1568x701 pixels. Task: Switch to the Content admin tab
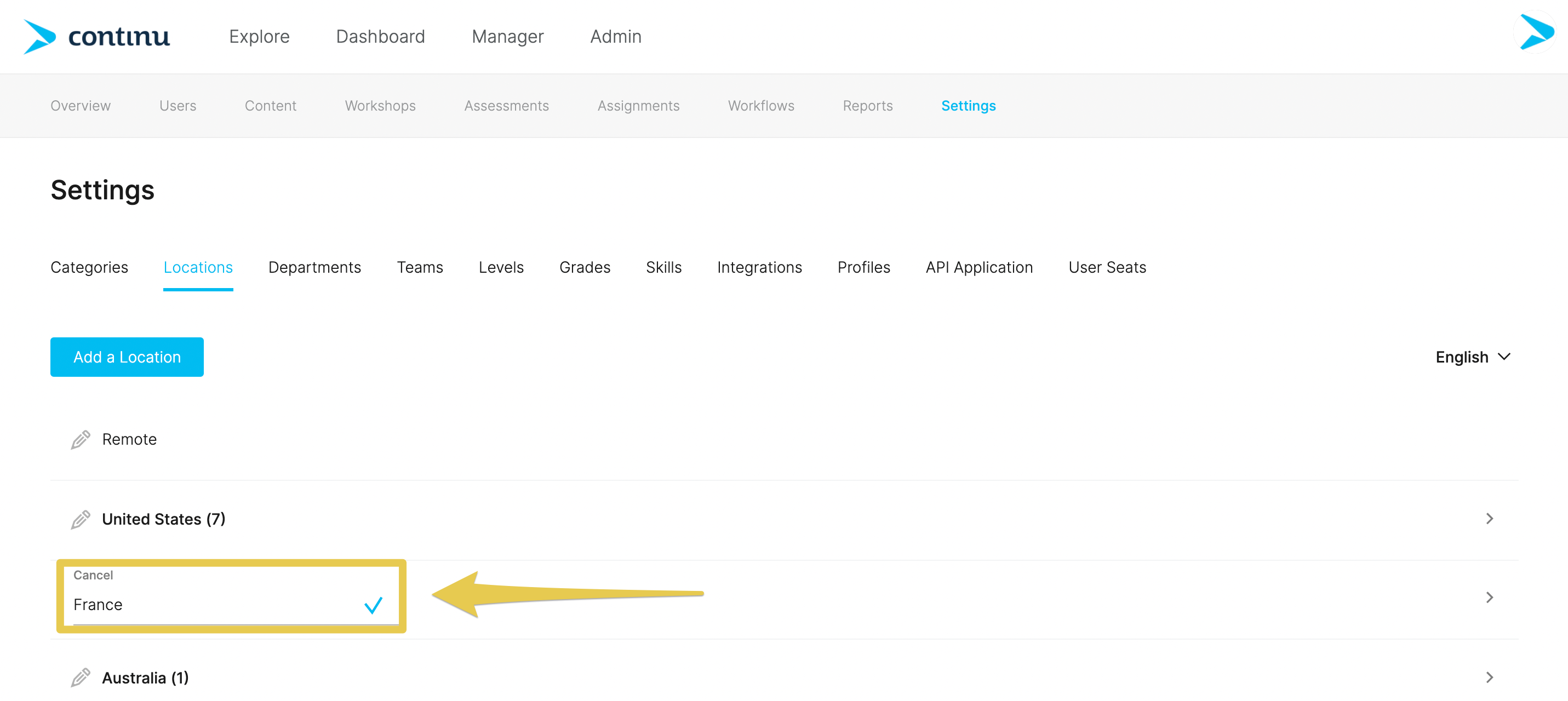tap(270, 106)
